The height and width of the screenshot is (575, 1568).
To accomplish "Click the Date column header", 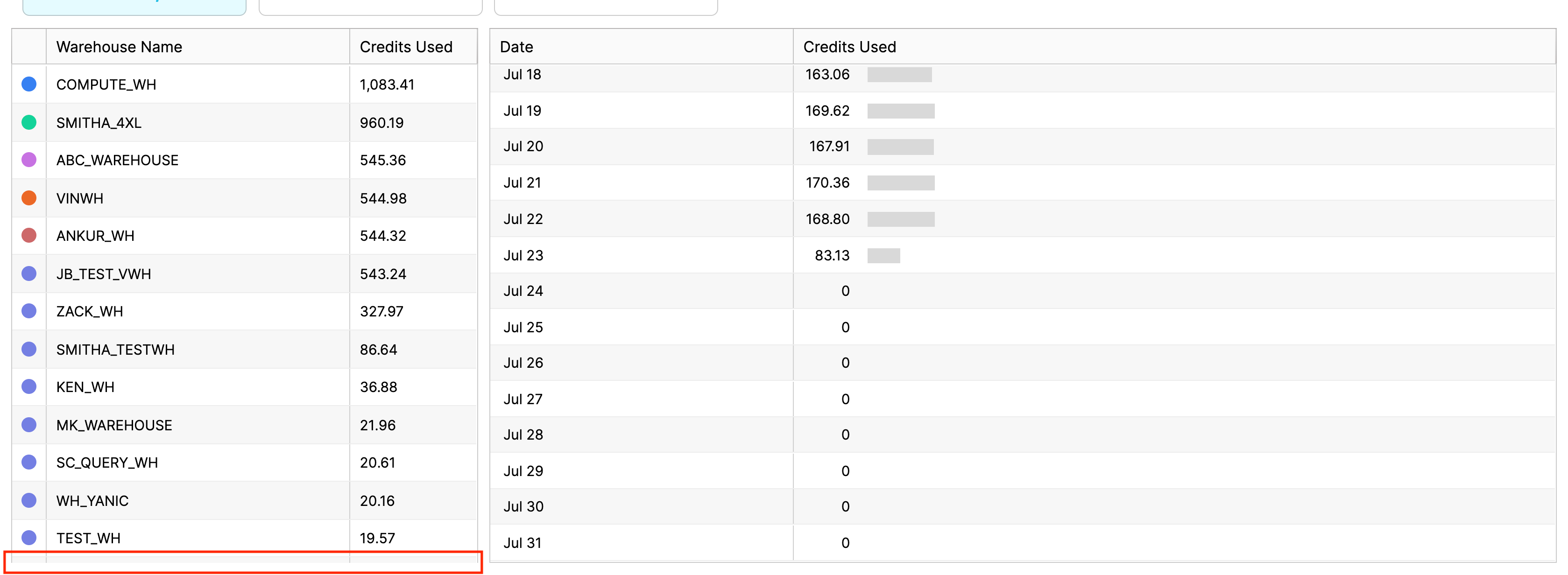I will coord(516,47).
